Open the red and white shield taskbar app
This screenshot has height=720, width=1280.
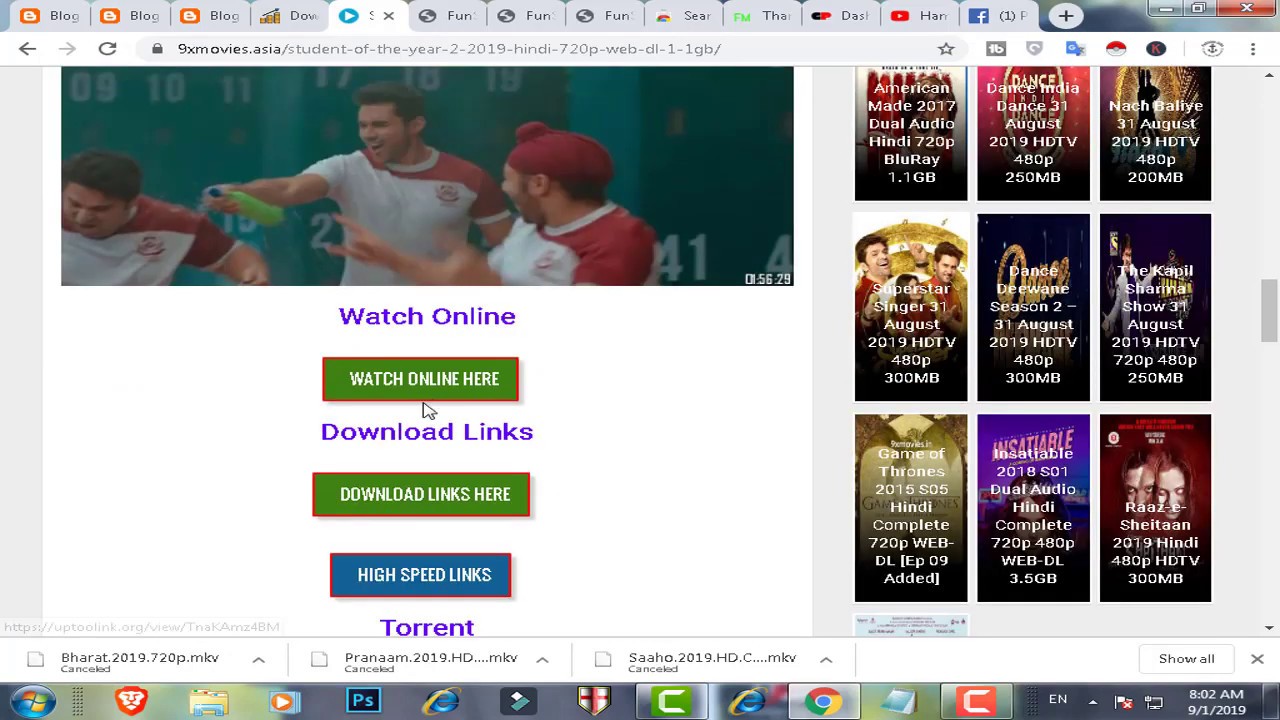click(x=595, y=701)
